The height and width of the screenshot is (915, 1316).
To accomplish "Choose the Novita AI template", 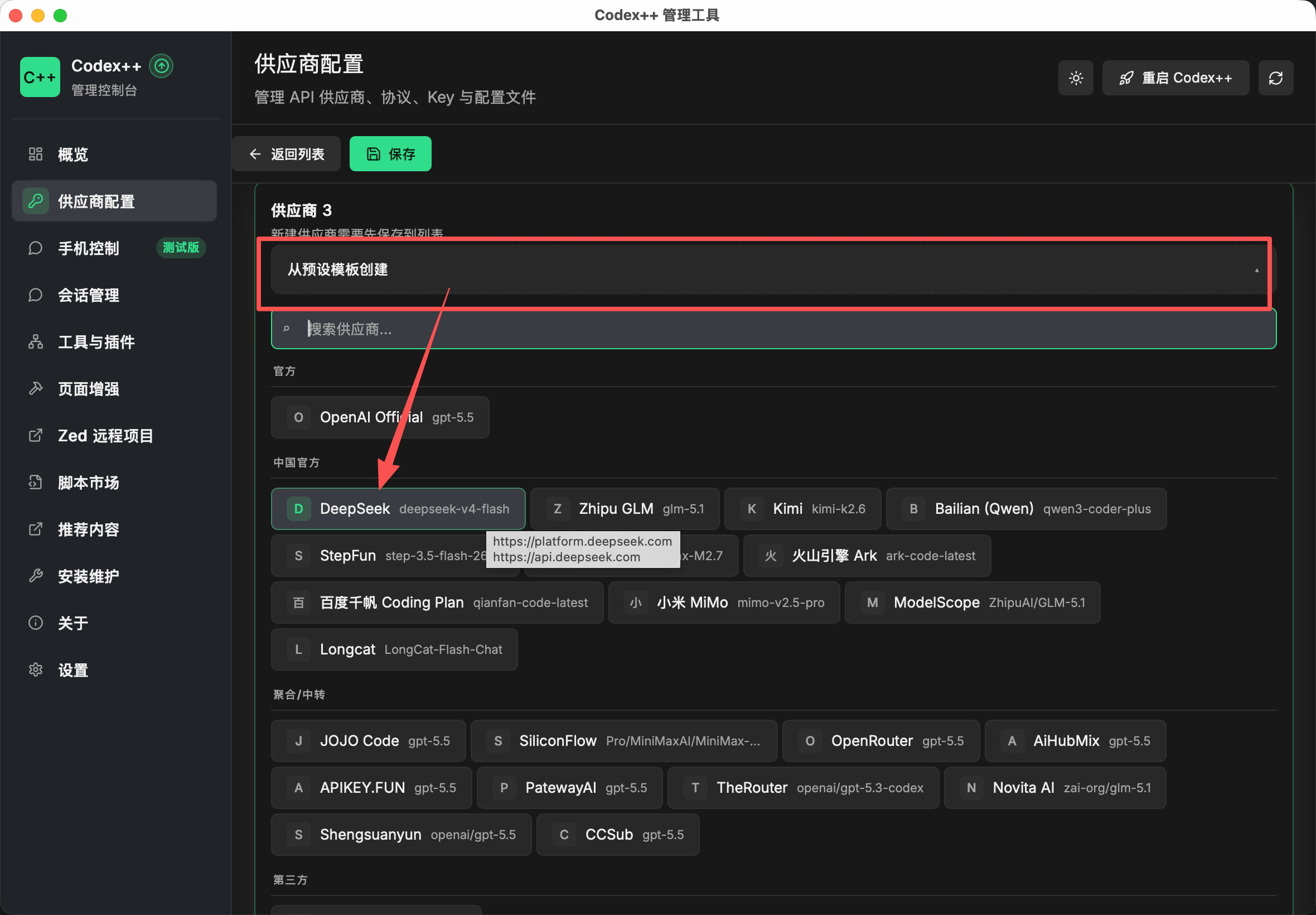I will tap(1054, 788).
